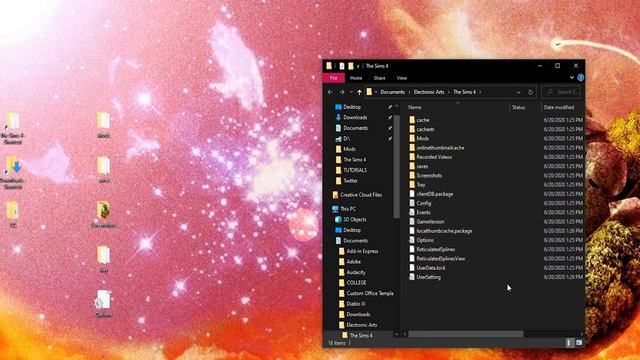Screen dimensions: 640x360
Task: Click the new folder quick access toolbar icon
Action: point(351,66)
